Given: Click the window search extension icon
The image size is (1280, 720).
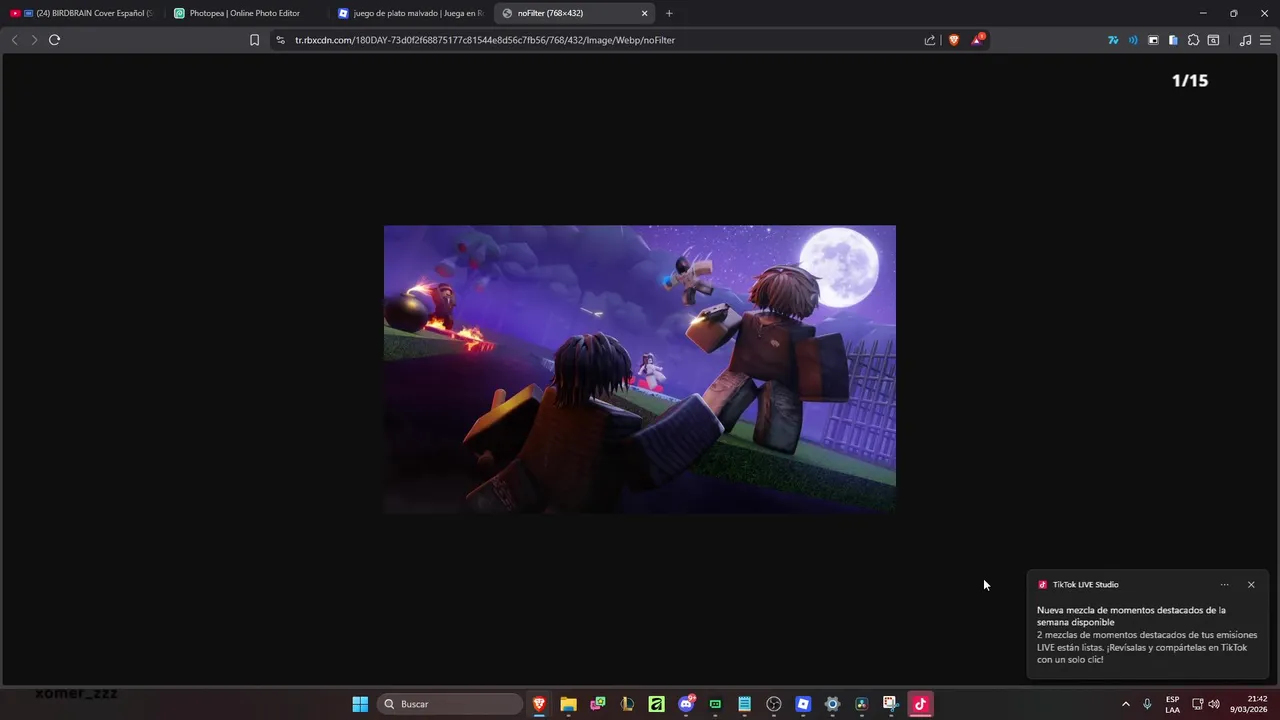Looking at the screenshot, I should [1213, 40].
